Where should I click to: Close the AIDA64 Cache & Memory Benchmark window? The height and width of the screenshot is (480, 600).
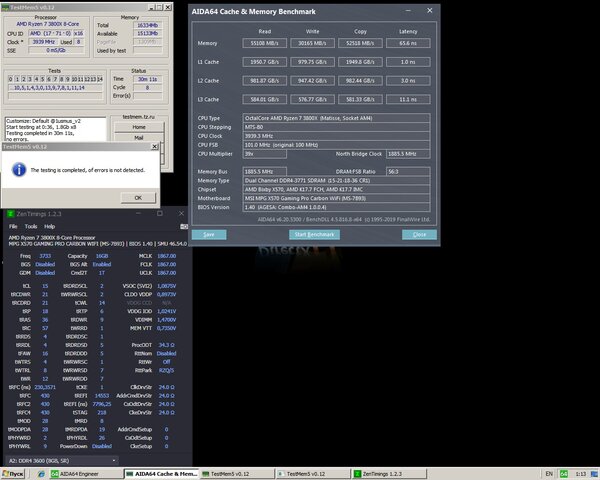click(429, 11)
